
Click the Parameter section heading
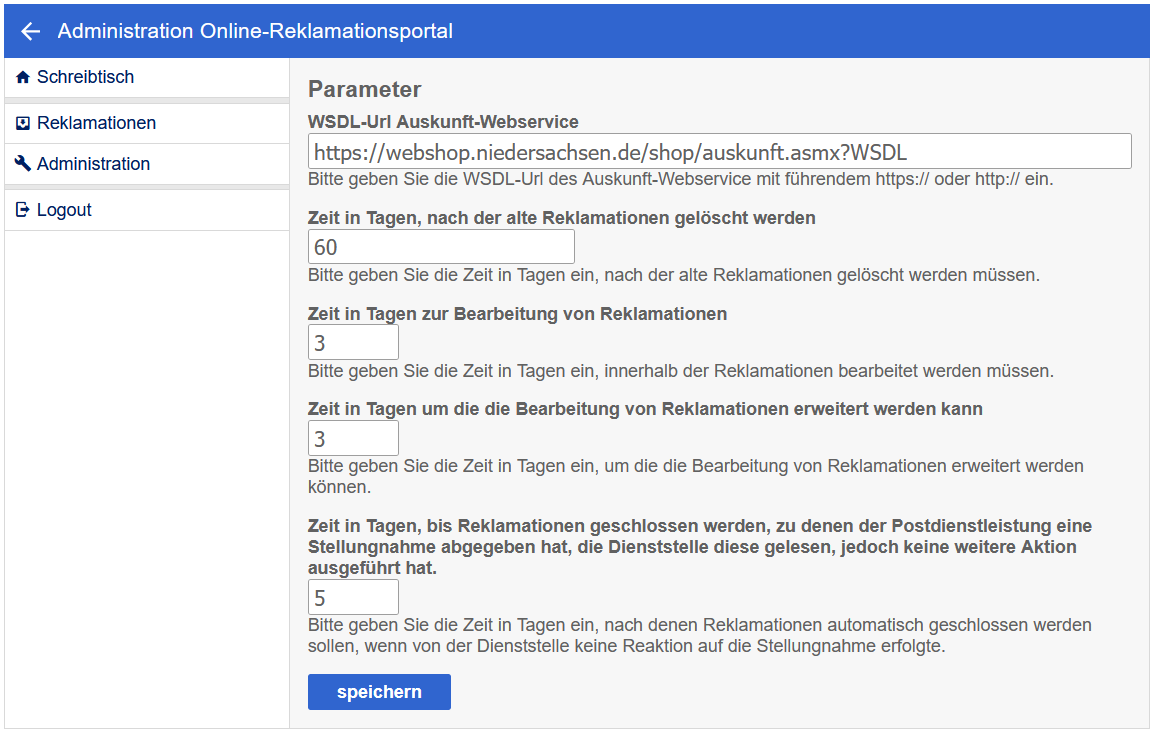[x=364, y=89]
